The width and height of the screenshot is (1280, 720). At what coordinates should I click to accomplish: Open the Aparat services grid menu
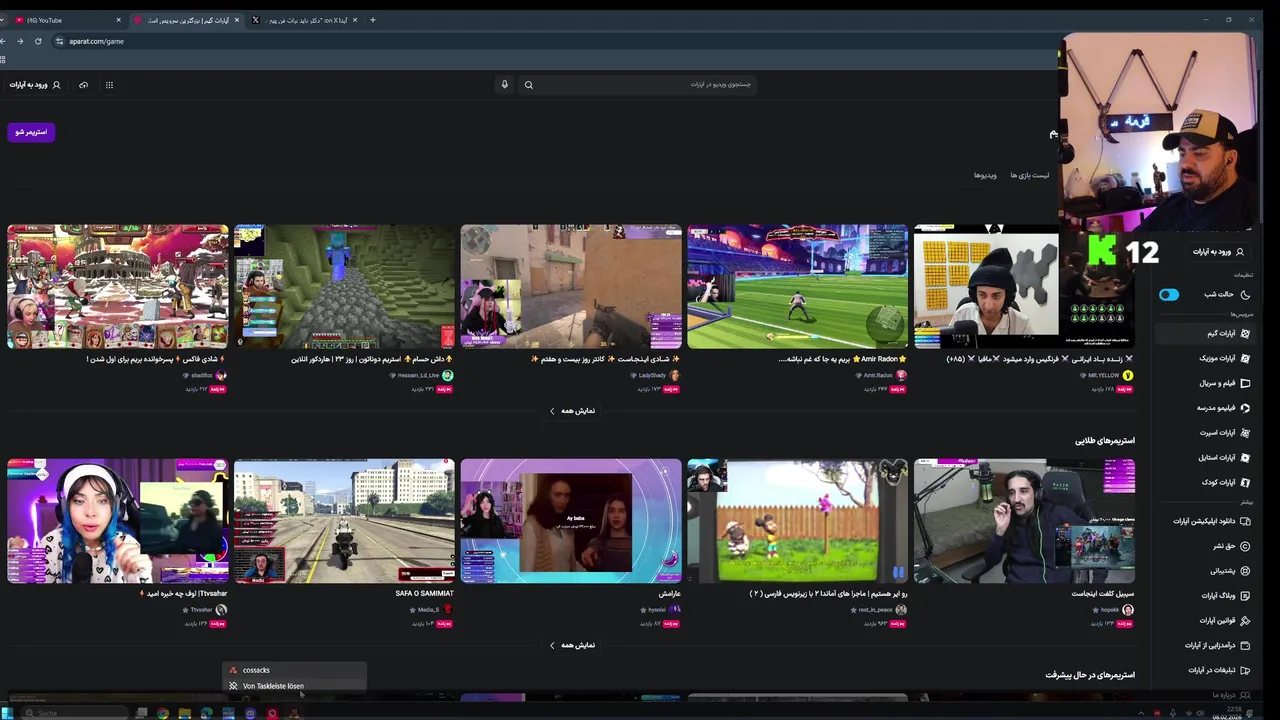(x=109, y=85)
